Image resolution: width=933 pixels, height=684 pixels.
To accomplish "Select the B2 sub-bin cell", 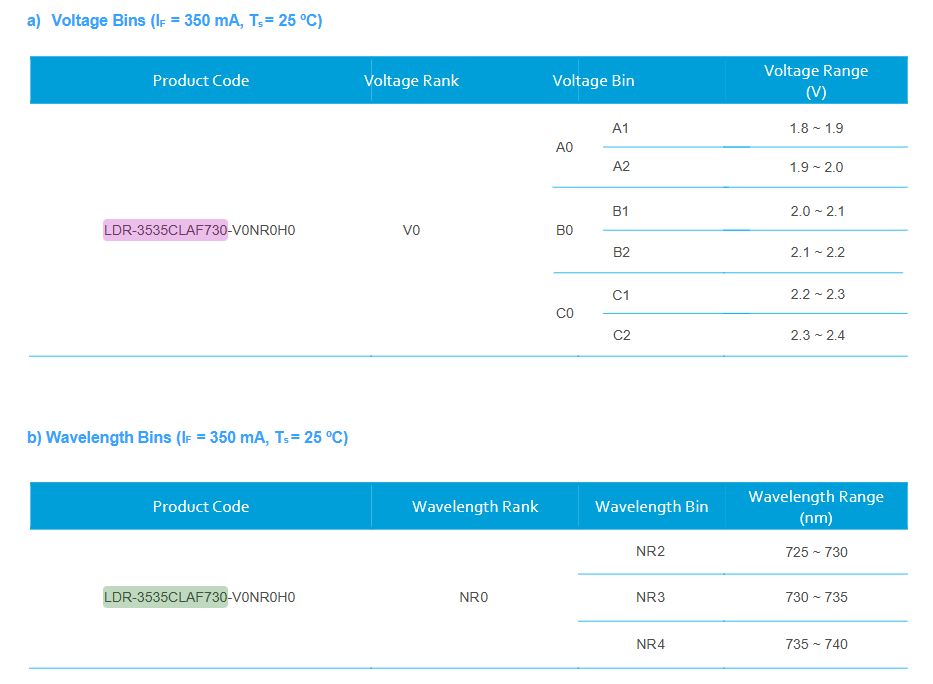I will click(621, 252).
